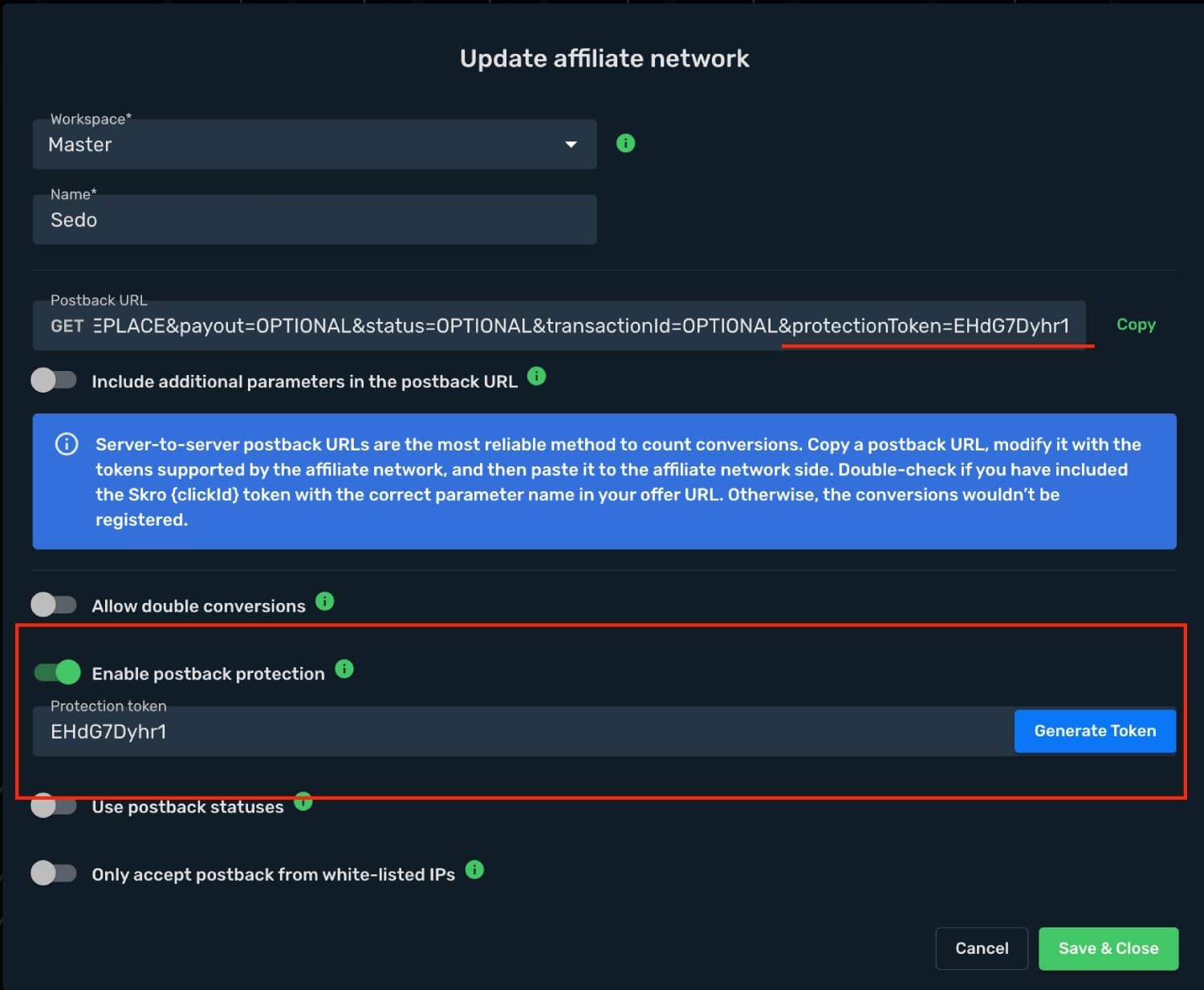Enable Only accept postback from white-listed IPs

tap(54, 873)
